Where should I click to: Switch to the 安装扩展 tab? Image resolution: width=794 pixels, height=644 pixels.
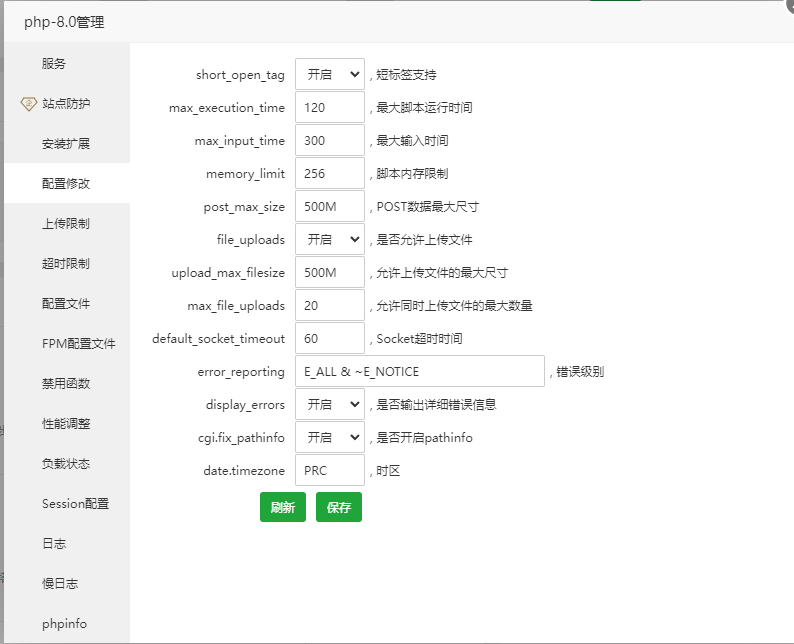66,144
